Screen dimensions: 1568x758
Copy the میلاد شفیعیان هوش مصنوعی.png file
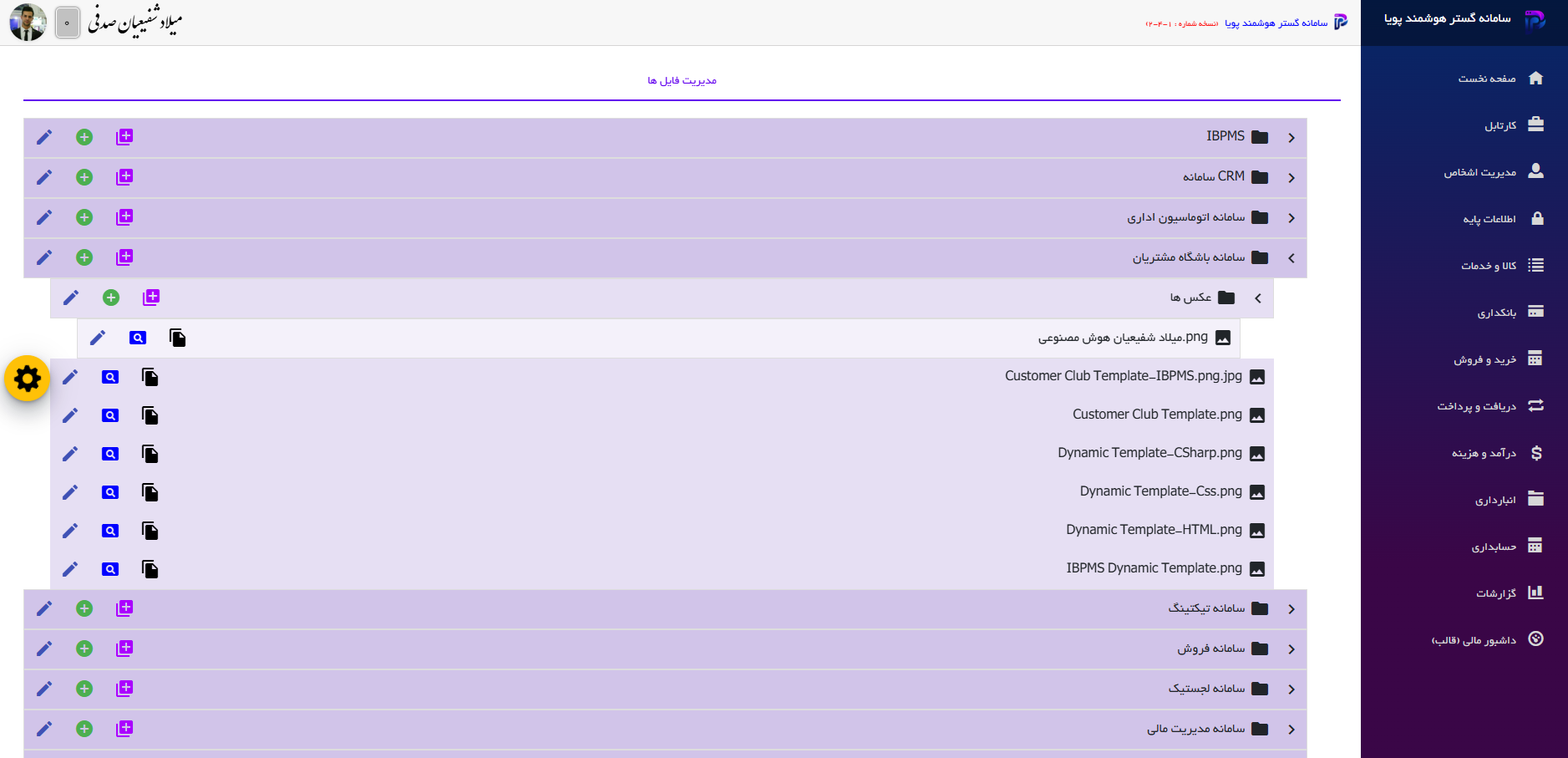[177, 338]
